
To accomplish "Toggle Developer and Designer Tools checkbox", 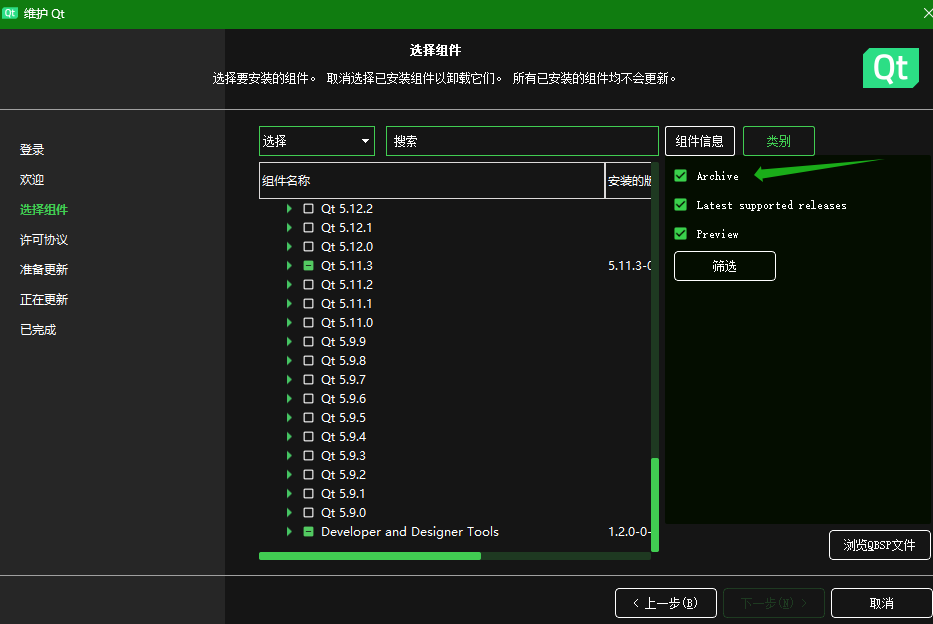I will pos(308,532).
